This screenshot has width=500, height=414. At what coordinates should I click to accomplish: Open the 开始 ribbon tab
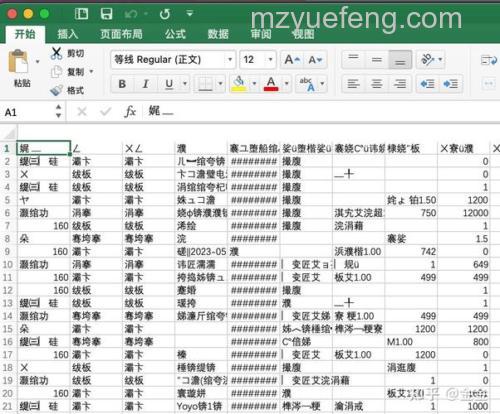25,34
